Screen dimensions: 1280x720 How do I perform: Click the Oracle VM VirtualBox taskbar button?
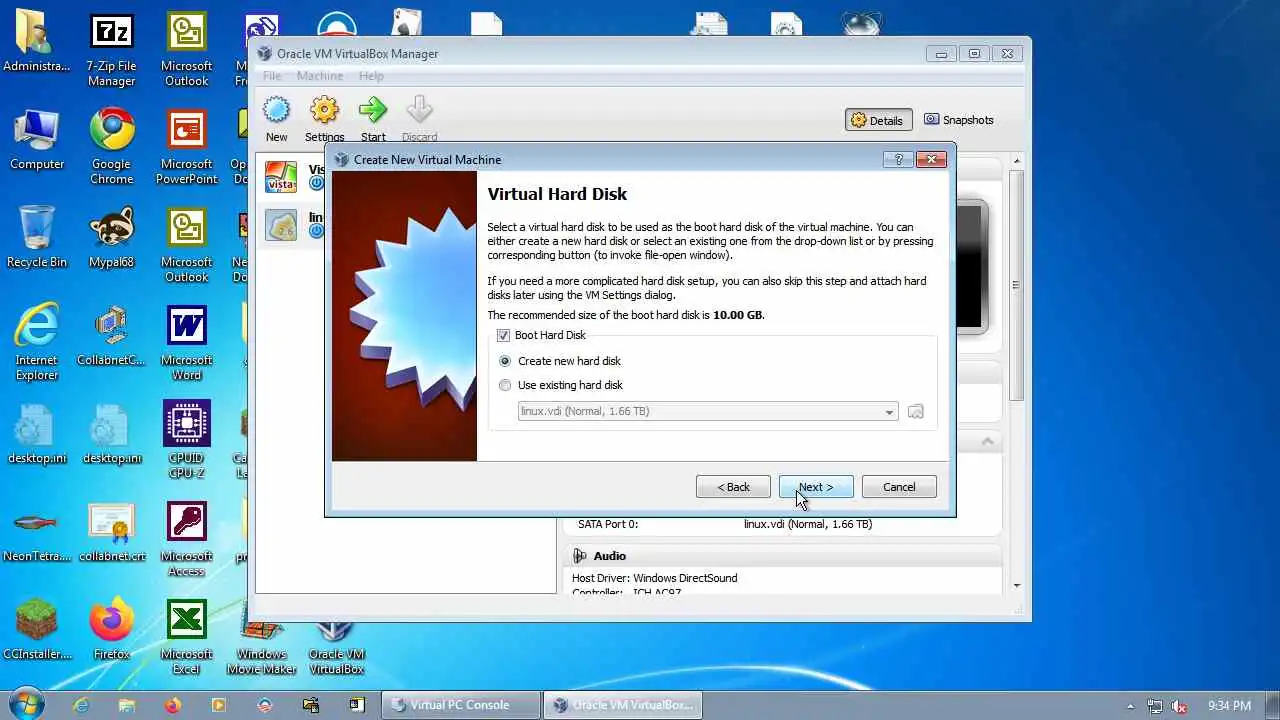[623, 705]
